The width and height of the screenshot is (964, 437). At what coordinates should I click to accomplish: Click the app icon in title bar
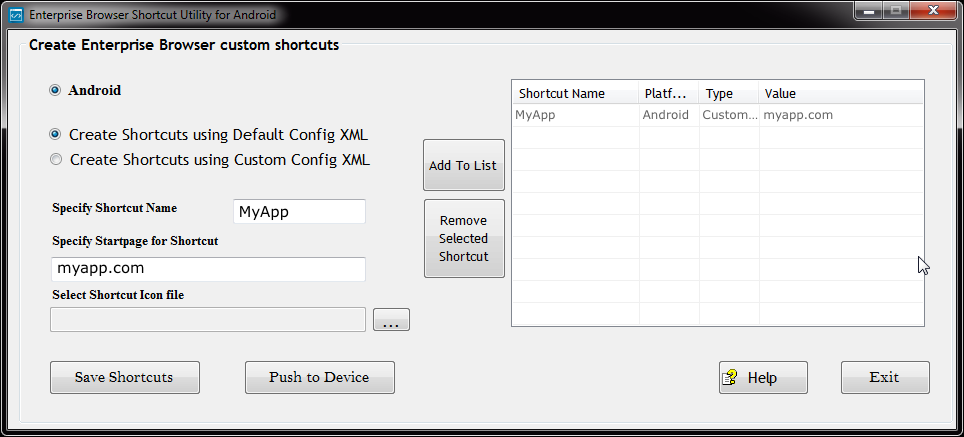pyautogui.click(x=15, y=16)
